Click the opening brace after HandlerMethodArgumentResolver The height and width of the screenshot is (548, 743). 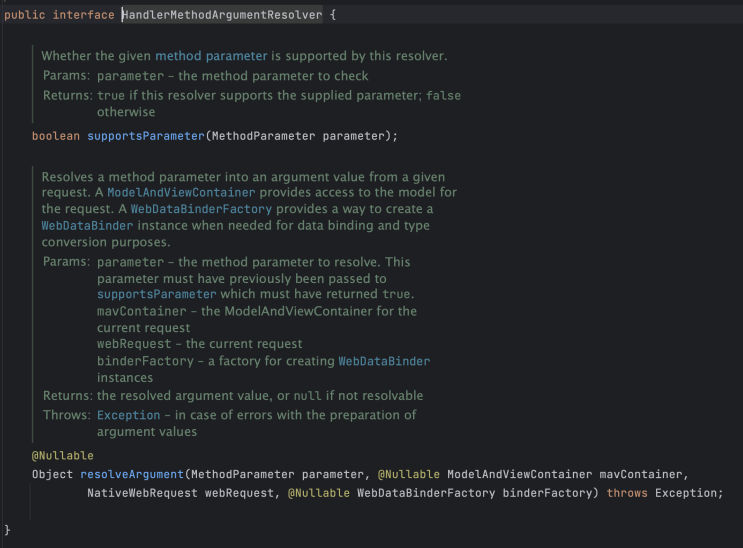333,15
